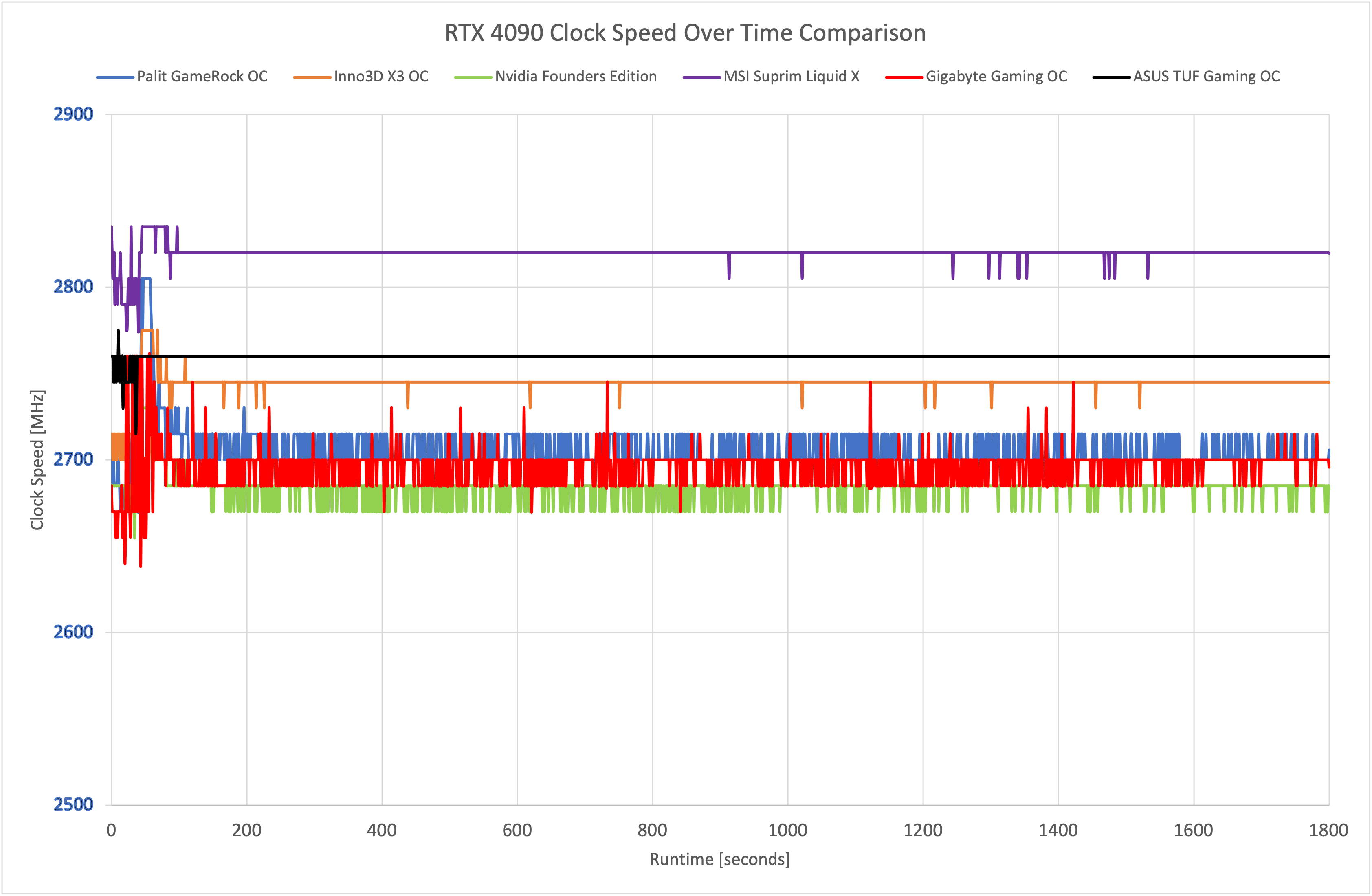The width and height of the screenshot is (1372, 896).
Task: Click red Gigabyte legend line swatch
Action: (904, 77)
